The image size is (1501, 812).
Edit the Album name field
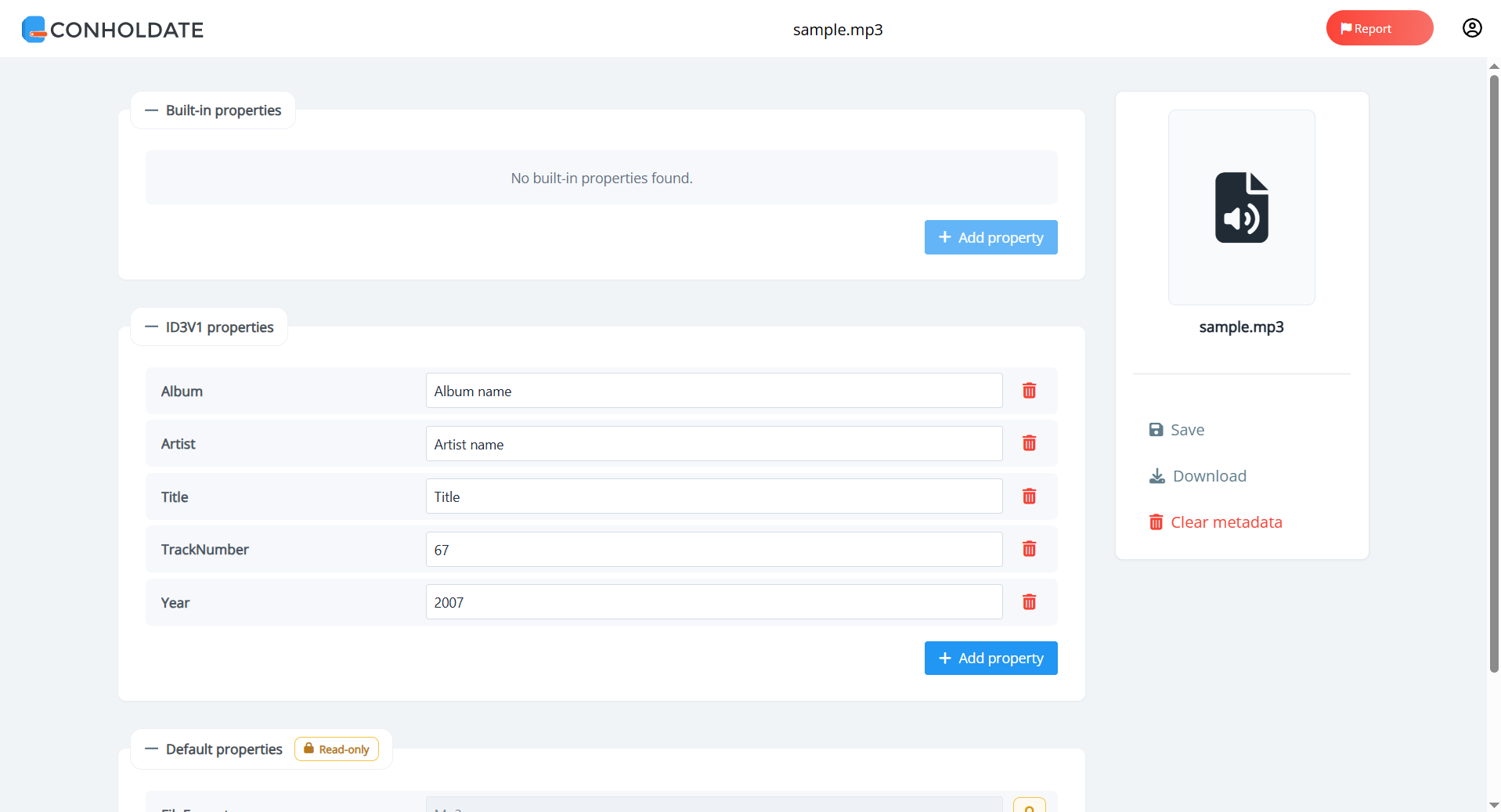pos(713,391)
